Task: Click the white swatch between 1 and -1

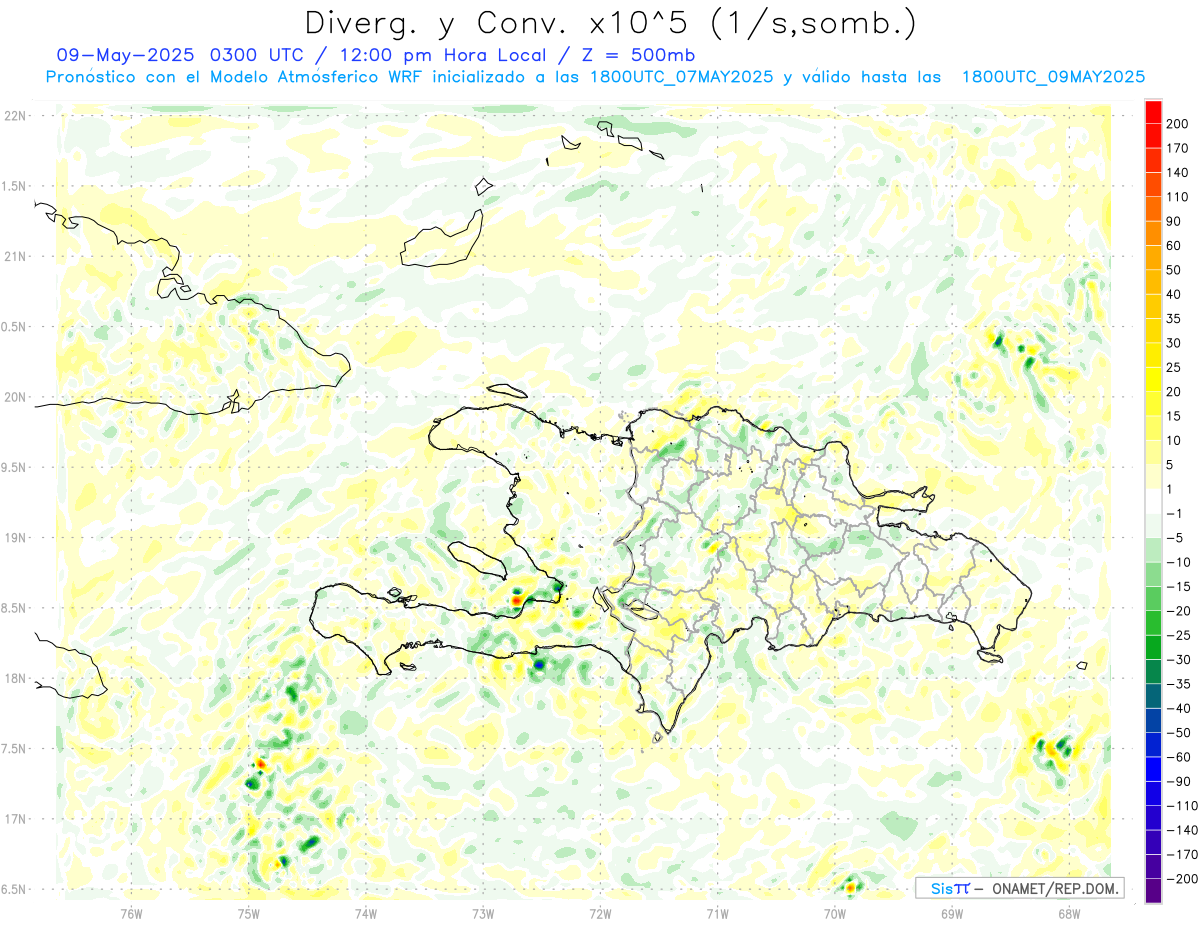Action: coord(1154,502)
